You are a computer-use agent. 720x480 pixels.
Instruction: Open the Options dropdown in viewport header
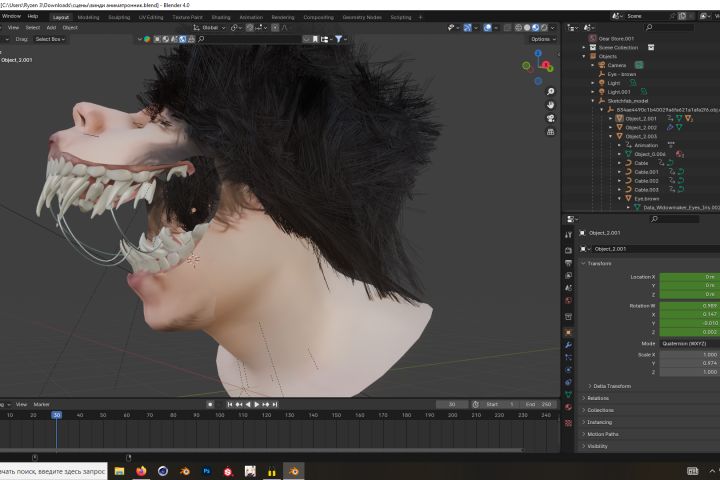point(542,39)
